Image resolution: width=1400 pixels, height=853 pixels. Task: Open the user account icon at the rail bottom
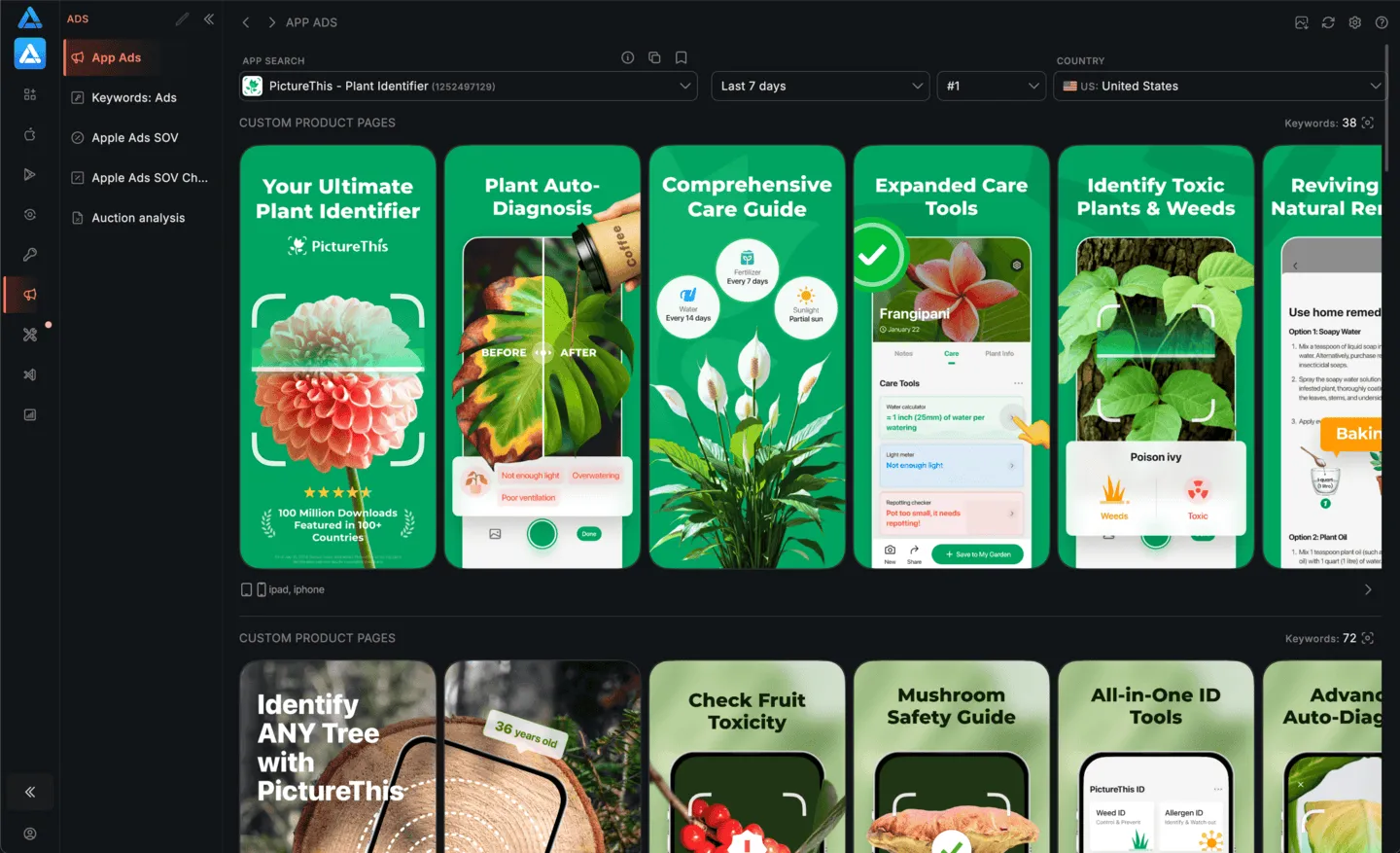(x=30, y=834)
